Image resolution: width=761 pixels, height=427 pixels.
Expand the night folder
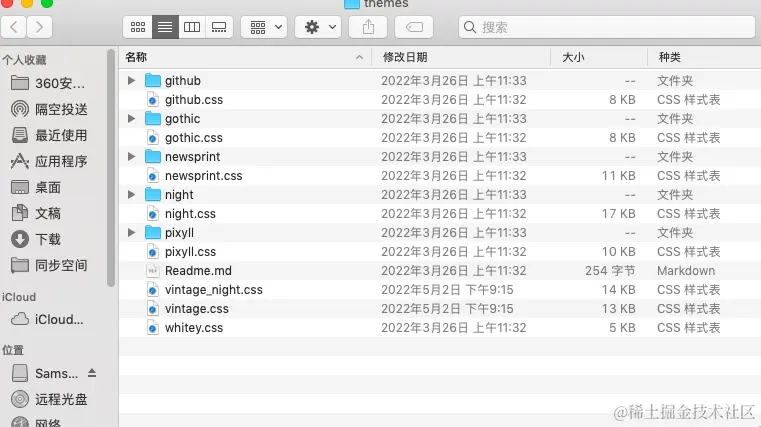pyautogui.click(x=131, y=195)
